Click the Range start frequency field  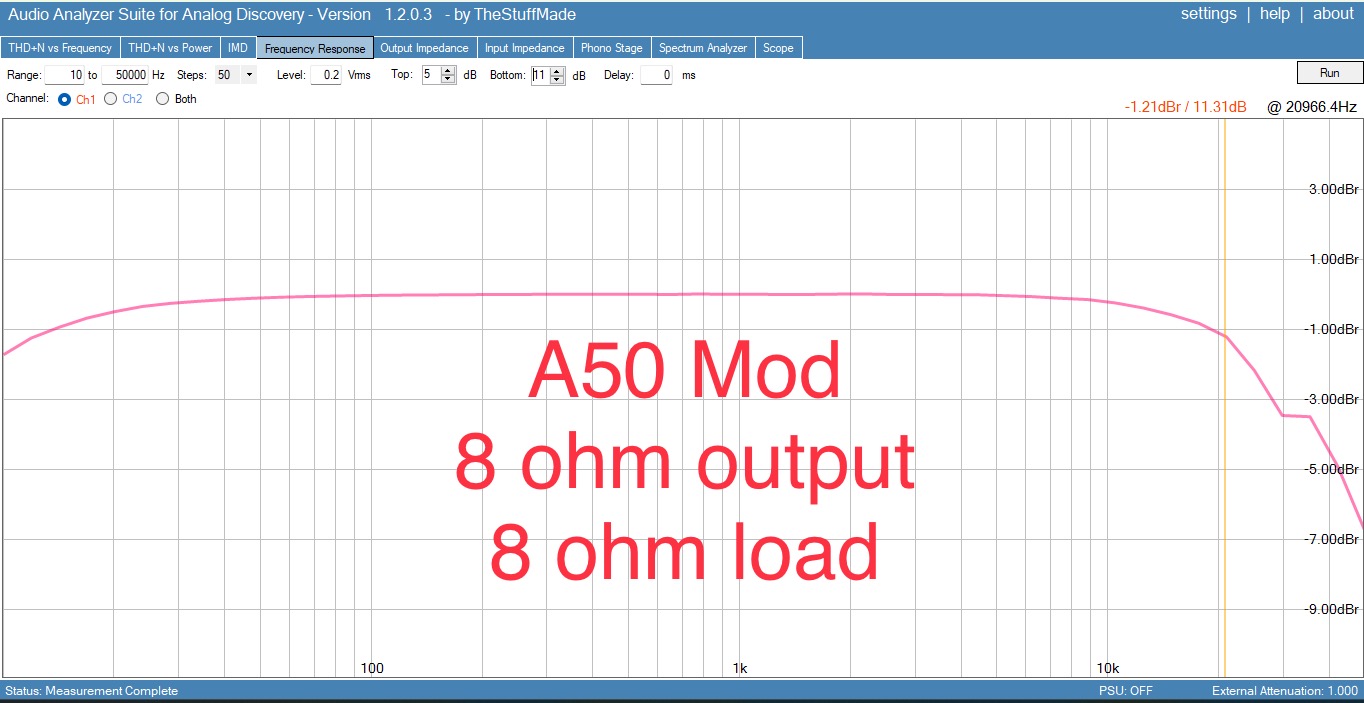click(x=65, y=75)
